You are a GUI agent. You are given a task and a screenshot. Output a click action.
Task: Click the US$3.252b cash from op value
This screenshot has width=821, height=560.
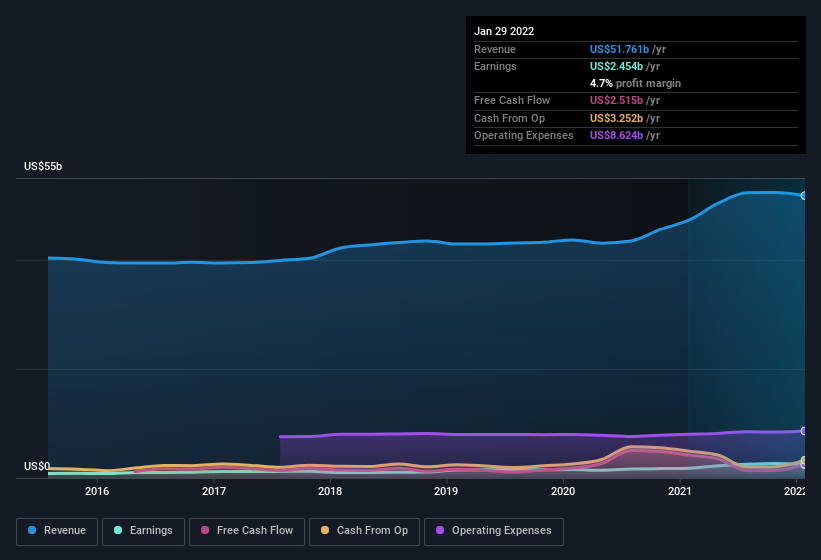[x=616, y=118]
